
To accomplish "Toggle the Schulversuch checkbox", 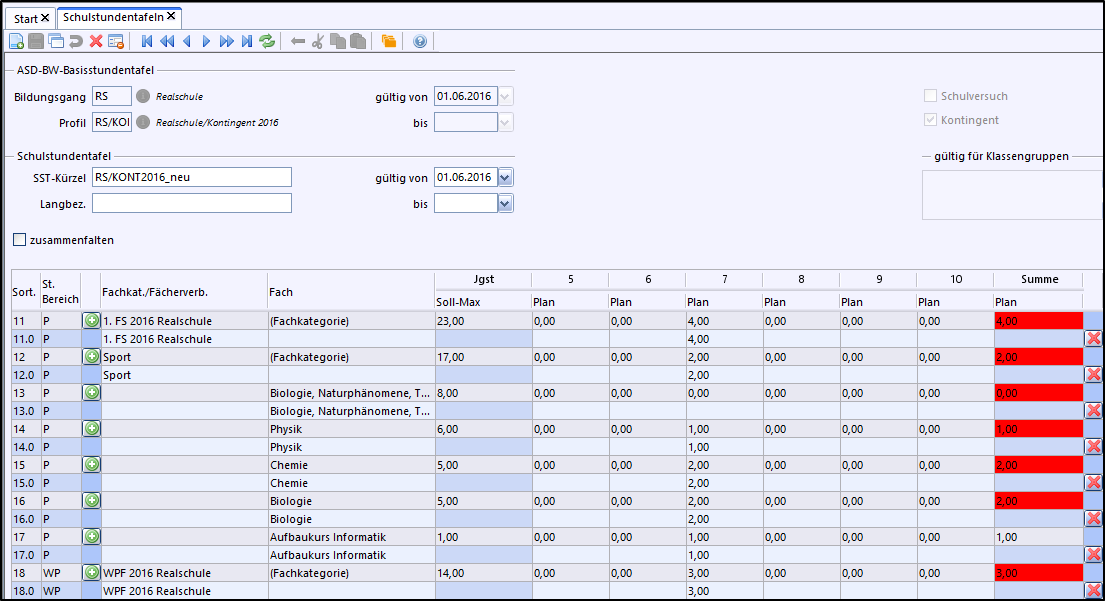I will [931, 96].
